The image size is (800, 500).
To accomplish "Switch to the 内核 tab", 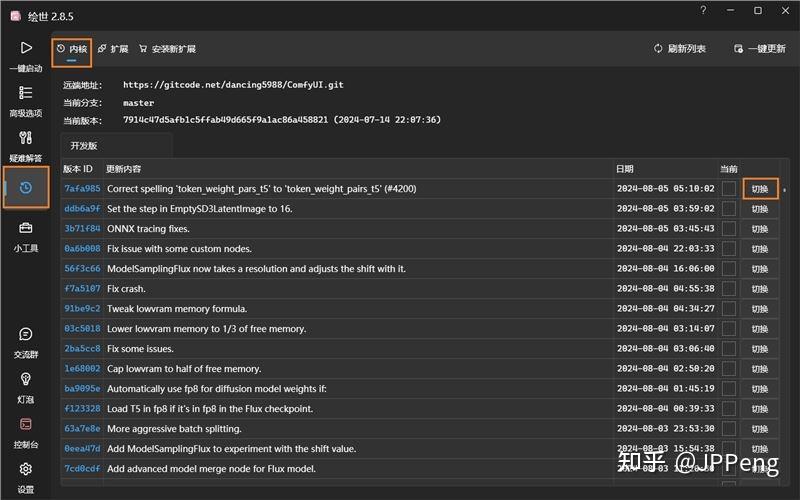I will point(72,48).
